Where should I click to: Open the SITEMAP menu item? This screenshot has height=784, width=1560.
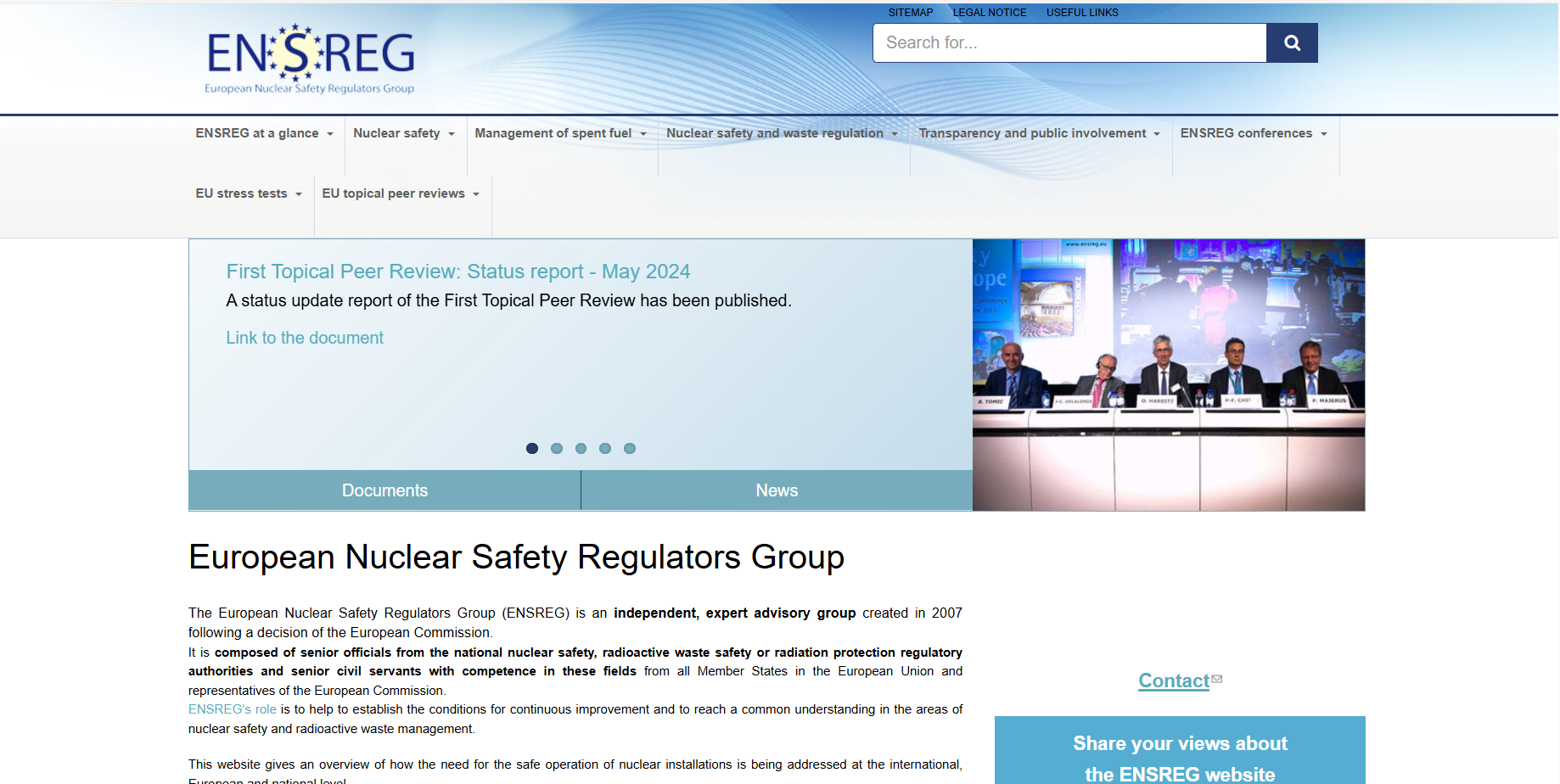tap(910, 12)
